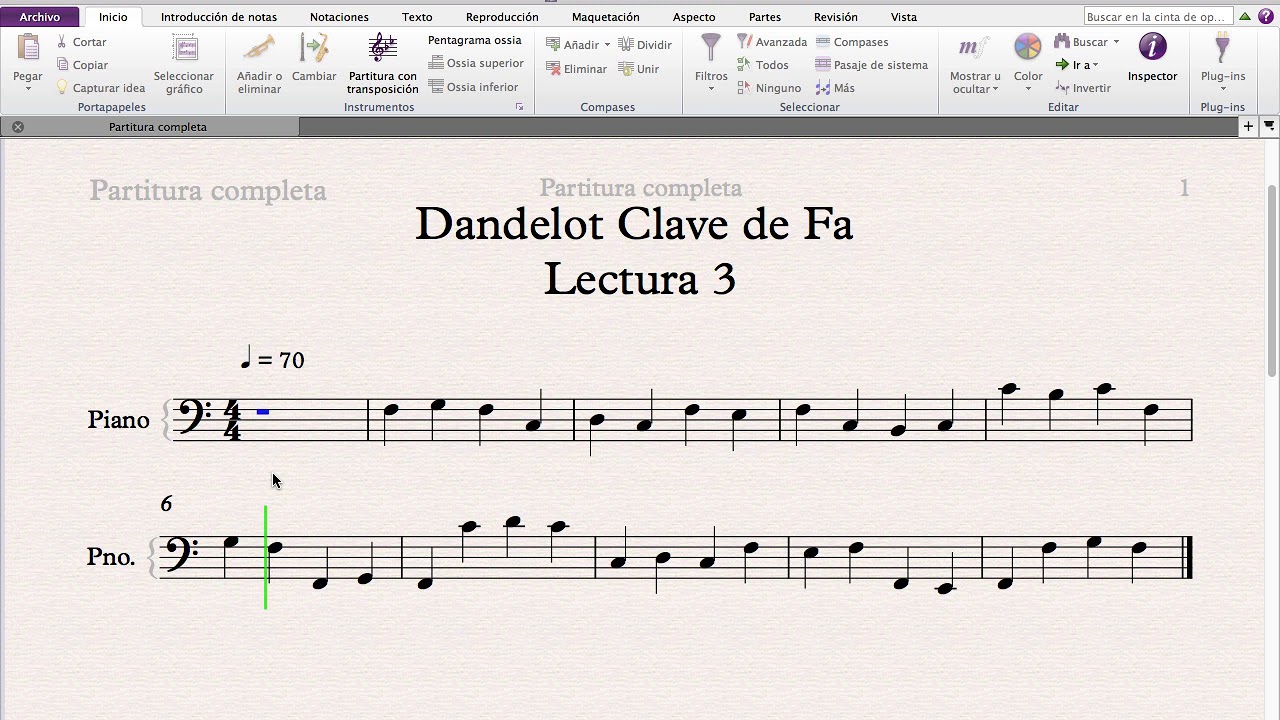Click the Ninguno deselect icon
The image size is (1280, 720).
coord(744,88)
